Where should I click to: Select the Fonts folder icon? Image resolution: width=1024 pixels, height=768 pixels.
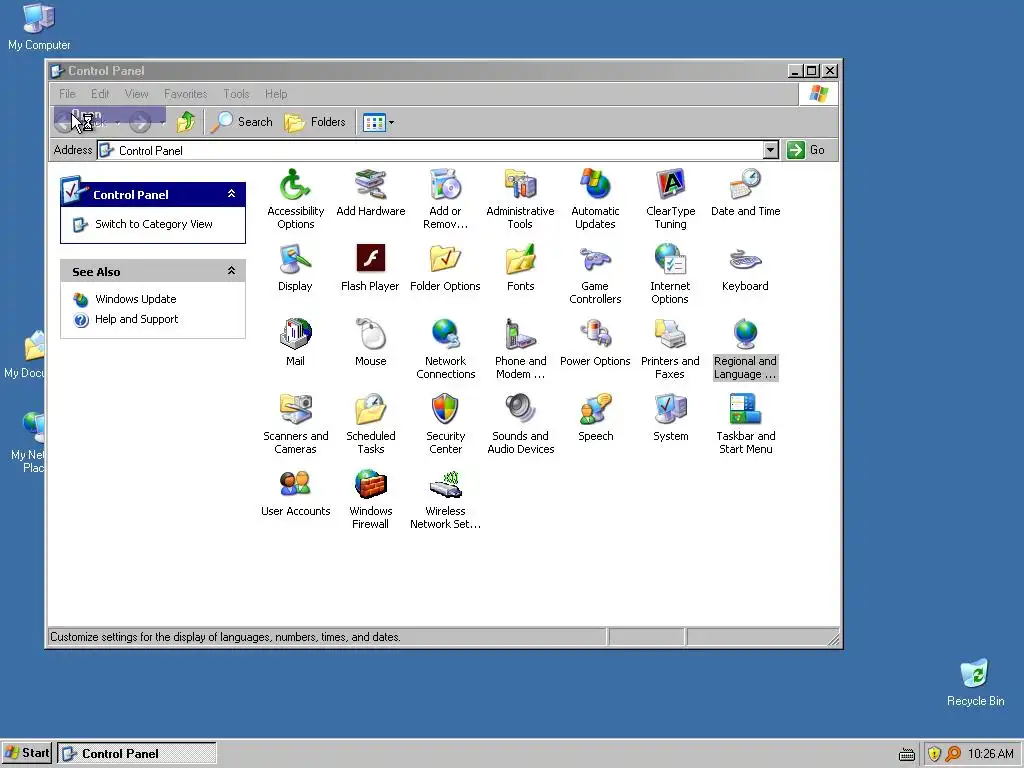520,268
